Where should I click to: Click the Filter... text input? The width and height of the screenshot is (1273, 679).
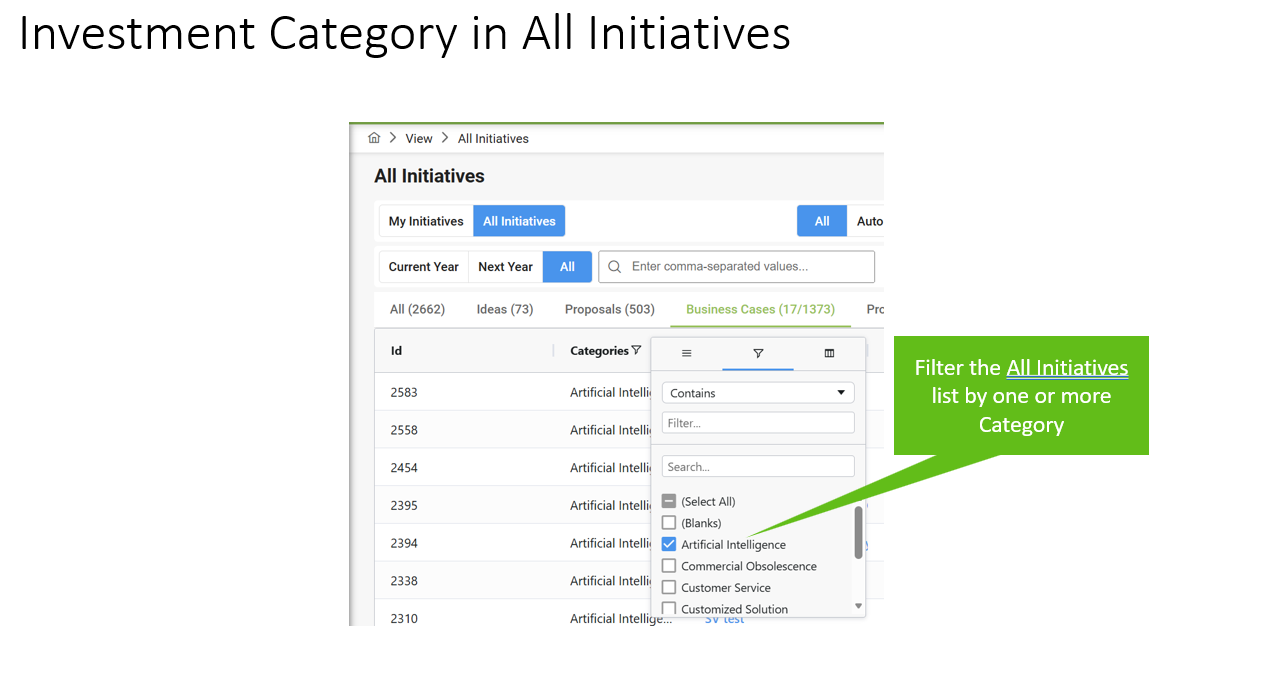click(758, 423)
